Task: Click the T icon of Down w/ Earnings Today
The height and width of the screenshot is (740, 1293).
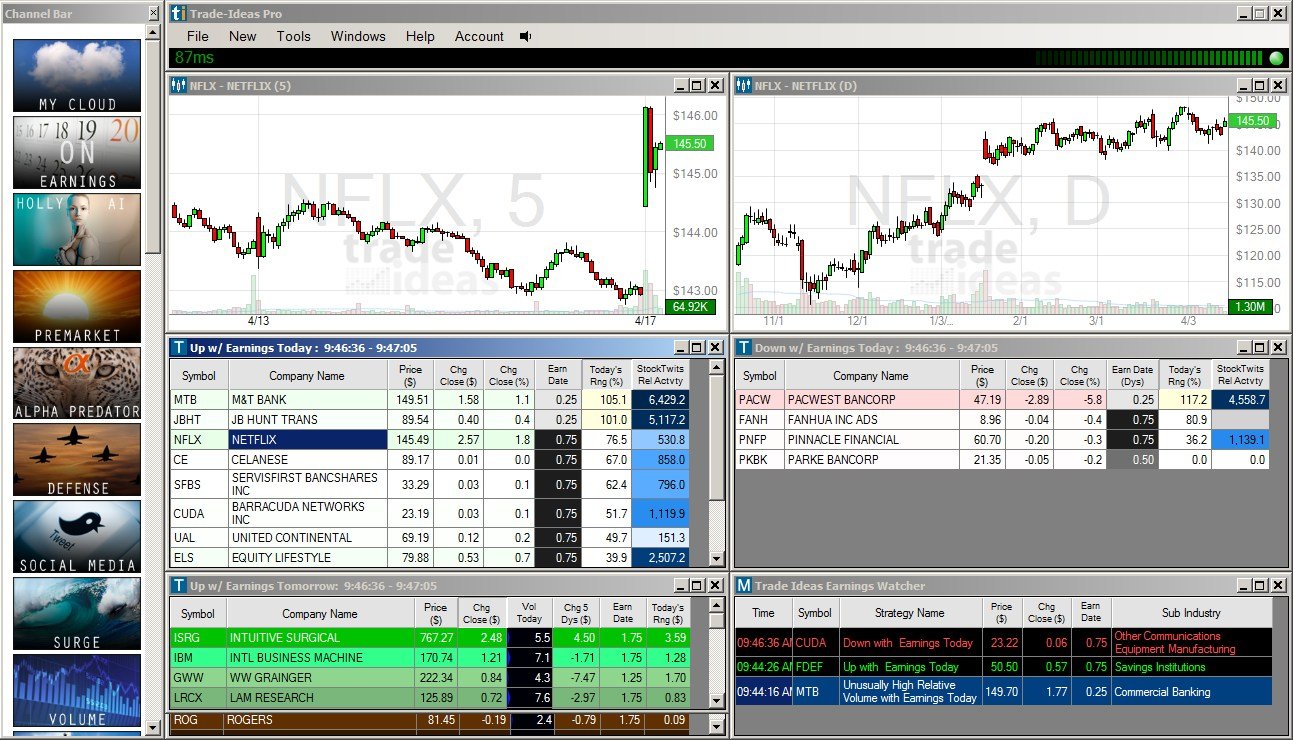Action: tap(743, 347)
